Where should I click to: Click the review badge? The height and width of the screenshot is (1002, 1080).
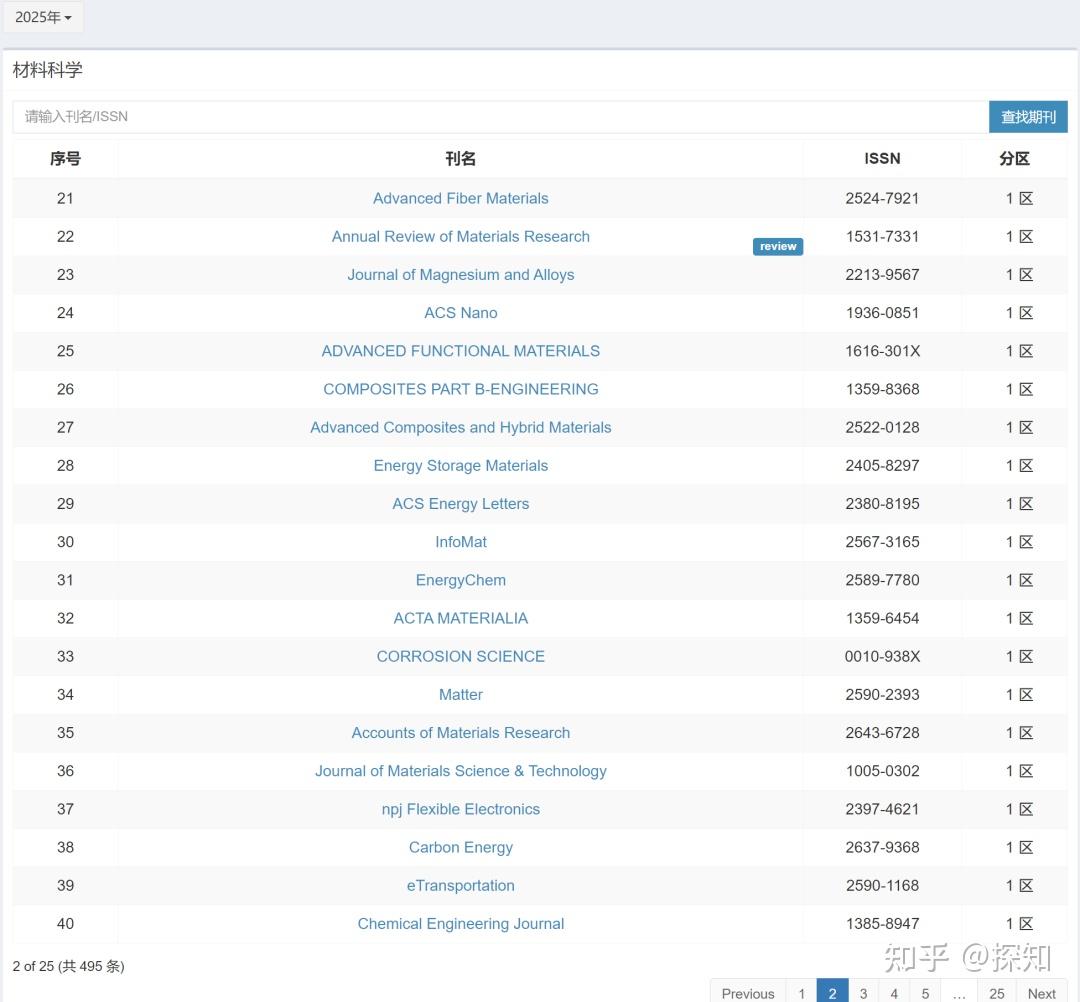coord(778,246)
